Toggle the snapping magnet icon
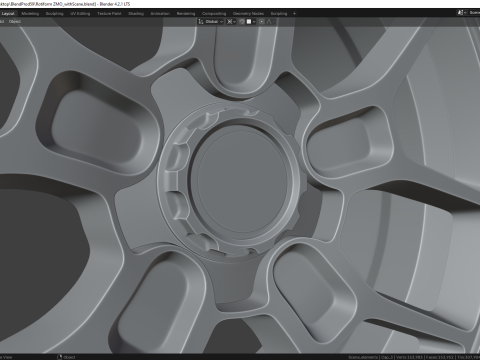 pyautogui.click(x=242, y=21)
